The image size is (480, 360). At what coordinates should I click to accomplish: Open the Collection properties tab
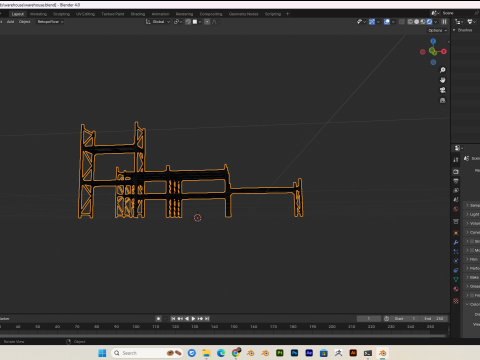coord(456,221)
